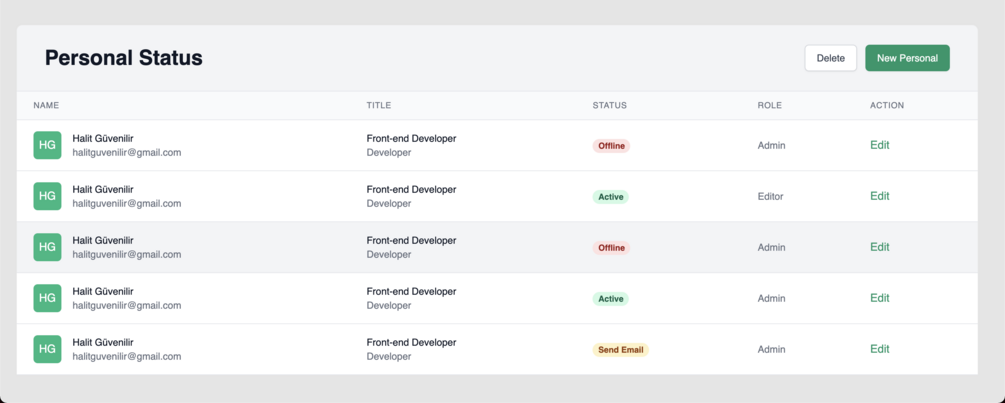Click the Offline badge in the third row
Viewport: 1005px width, 403px height.
pyautogui.click(x=611, y=248)
